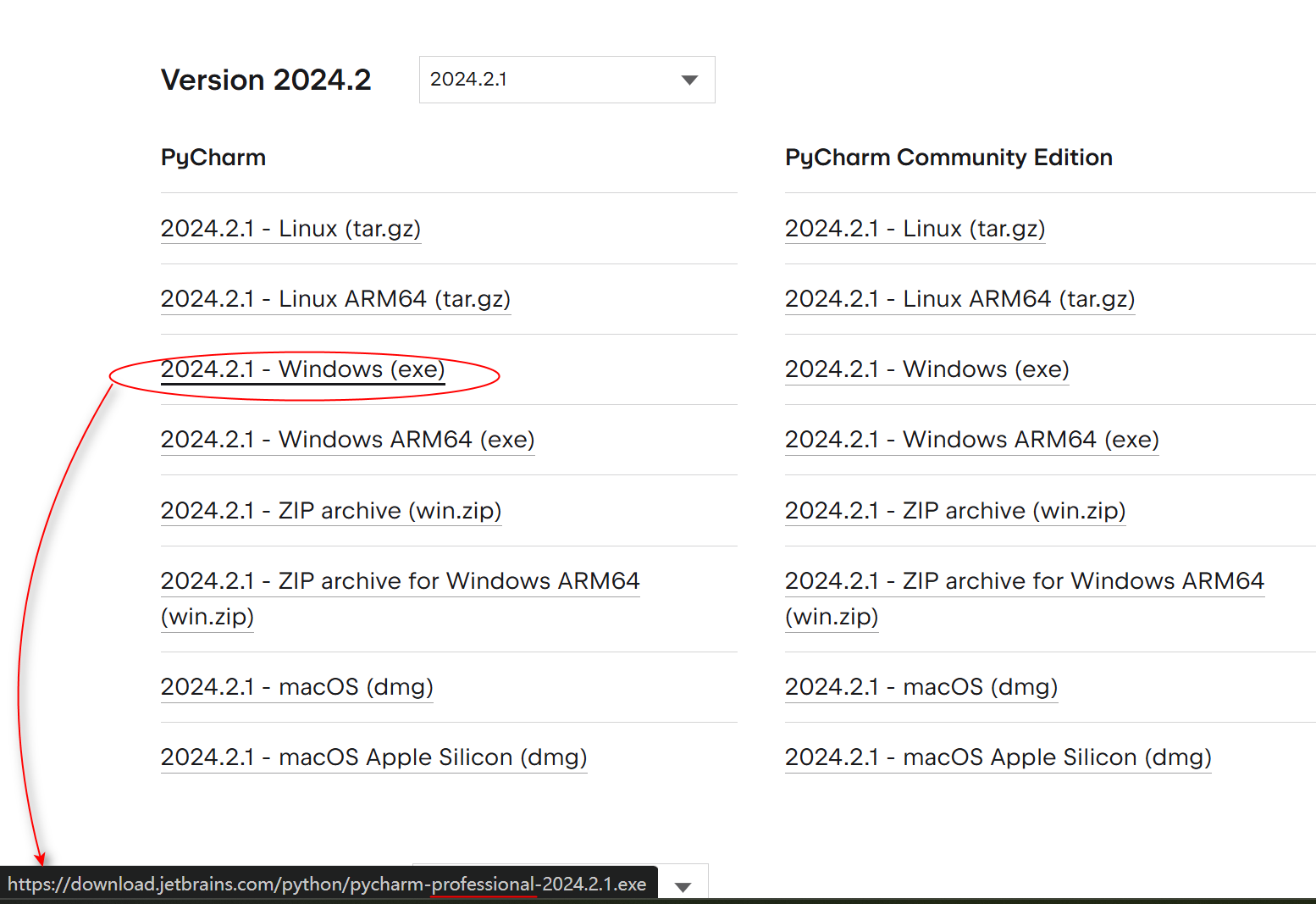
Task: Click the status bar download URL text
Action: pos(327,885)
